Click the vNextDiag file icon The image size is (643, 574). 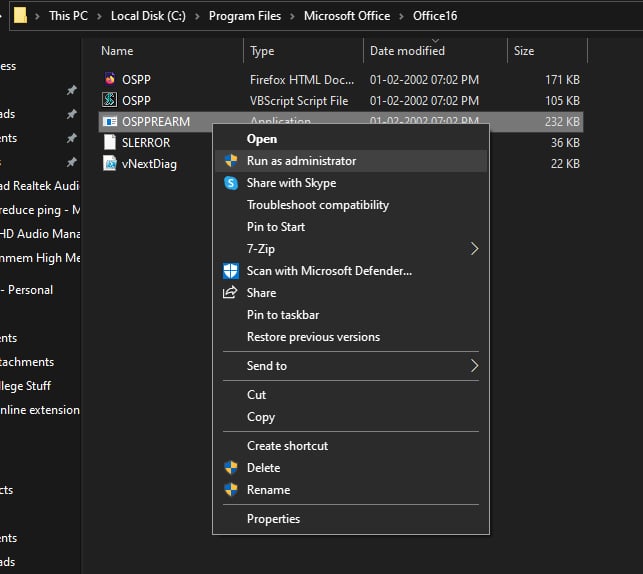[110, 164]
